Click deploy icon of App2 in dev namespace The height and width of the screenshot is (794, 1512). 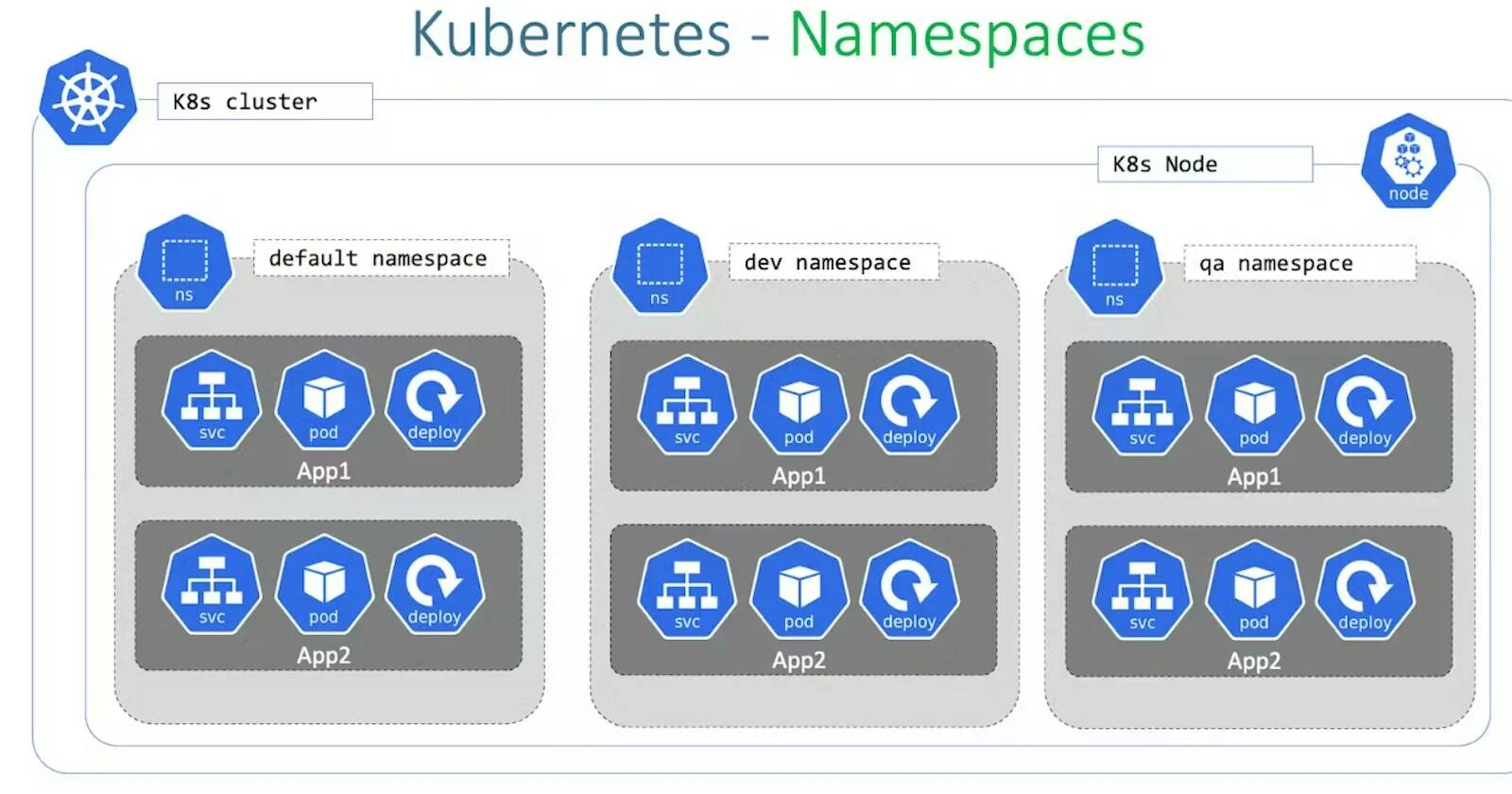click(x=910, y=589)
